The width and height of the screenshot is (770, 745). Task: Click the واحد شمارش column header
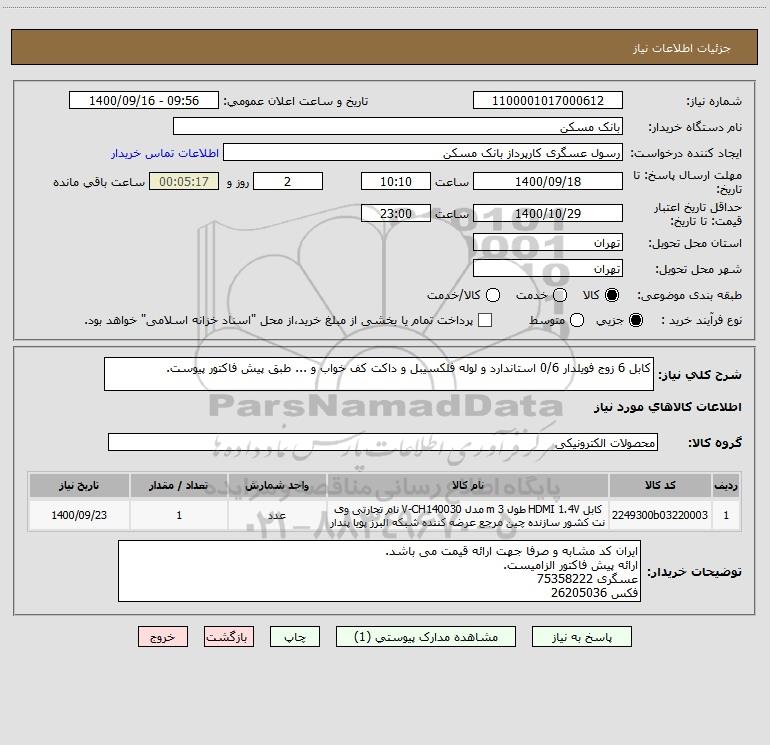coord(277,485)
